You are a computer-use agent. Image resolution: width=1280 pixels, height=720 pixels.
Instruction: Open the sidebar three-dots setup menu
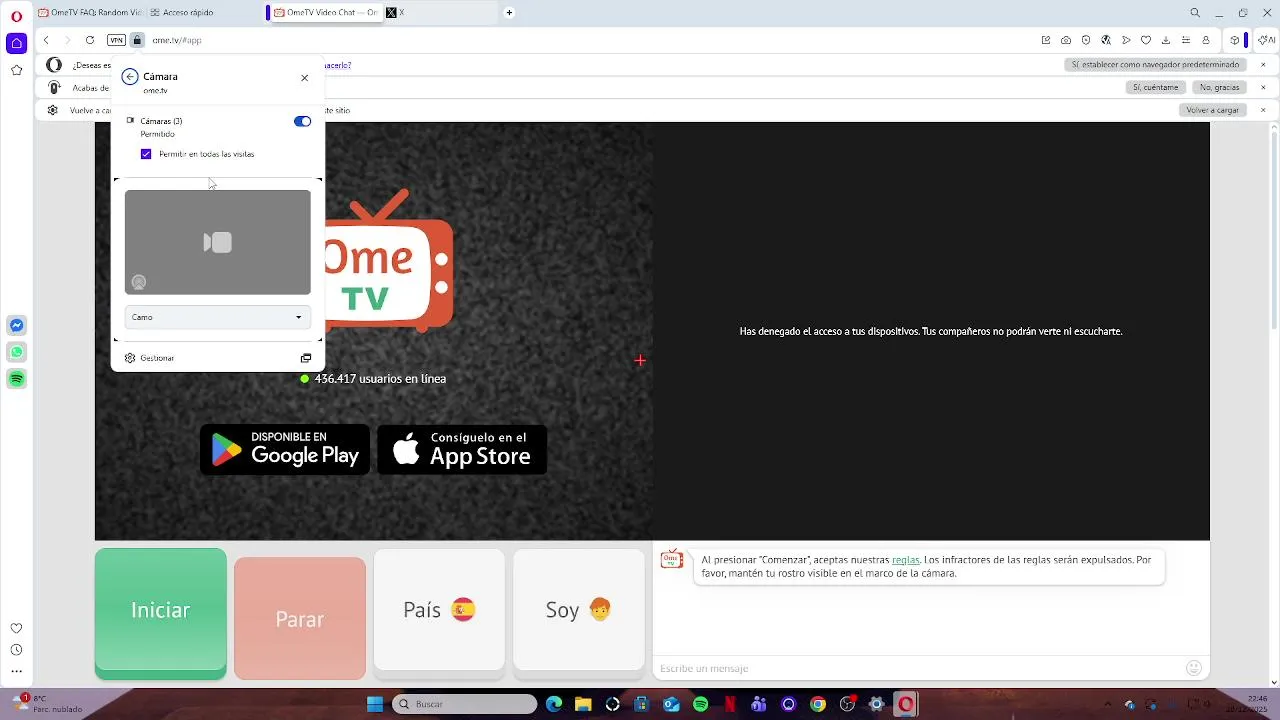click(16, 672)
